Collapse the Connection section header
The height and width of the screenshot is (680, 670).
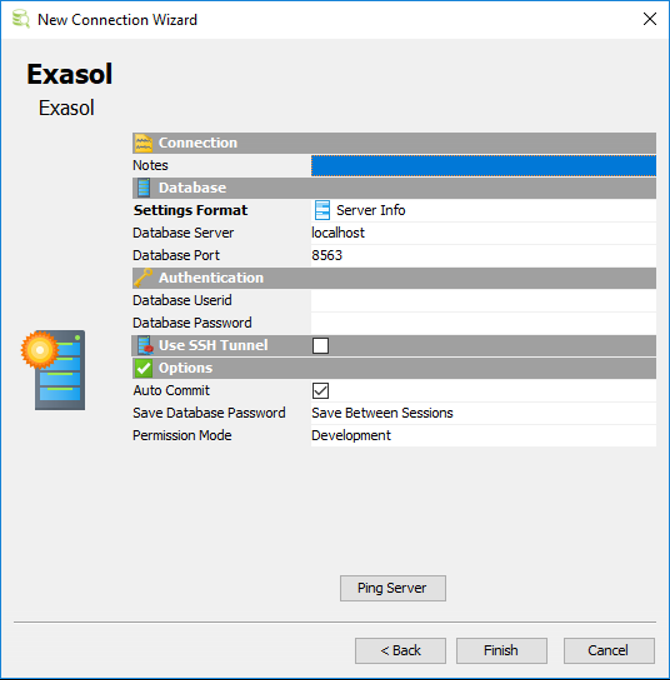click(x=394, y=143)
